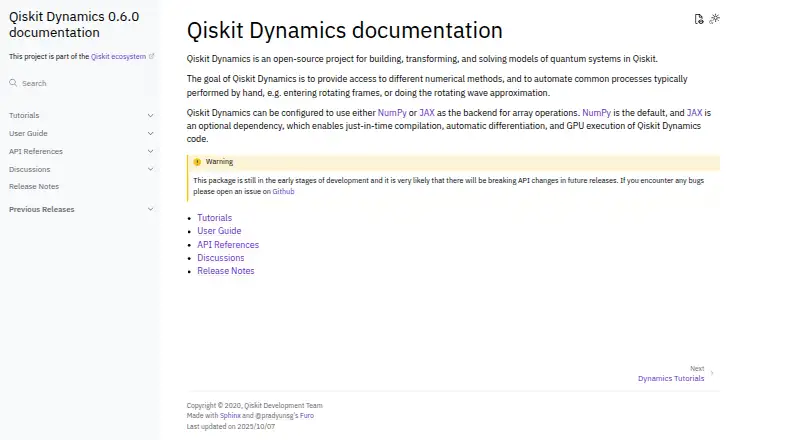Open User Guide link in the bullet list

point(219,231)
